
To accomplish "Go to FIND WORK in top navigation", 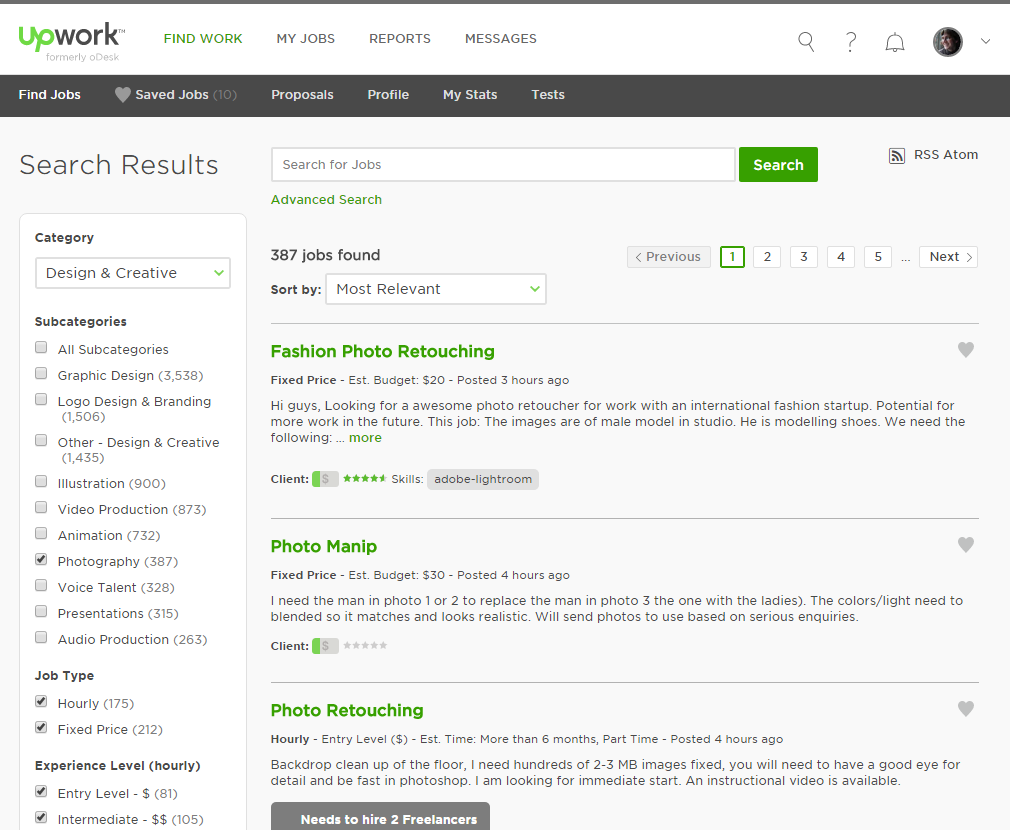I will pos(203,39).
